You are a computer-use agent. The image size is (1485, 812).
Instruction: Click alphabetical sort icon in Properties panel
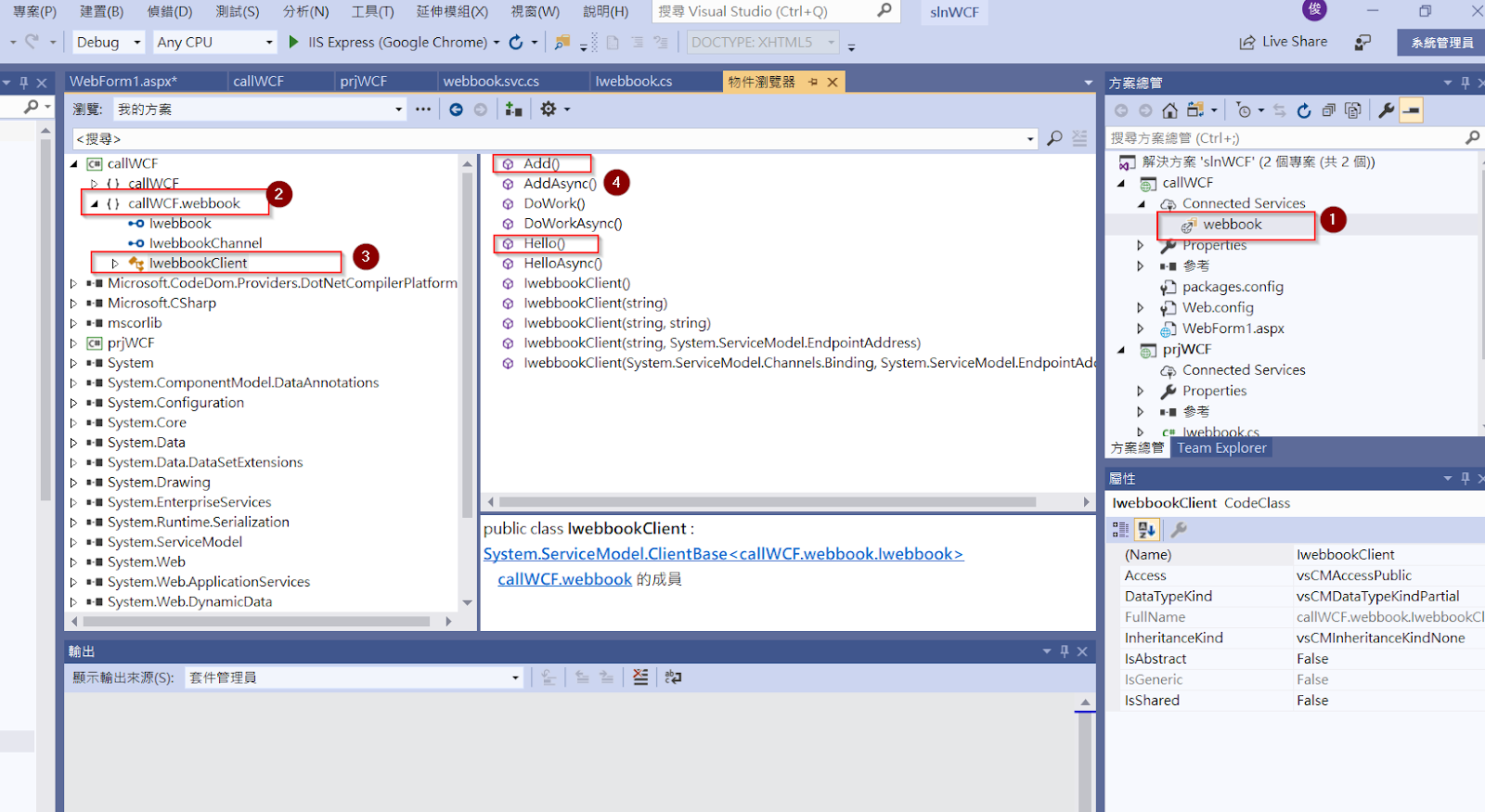(x=1147, y=530)
